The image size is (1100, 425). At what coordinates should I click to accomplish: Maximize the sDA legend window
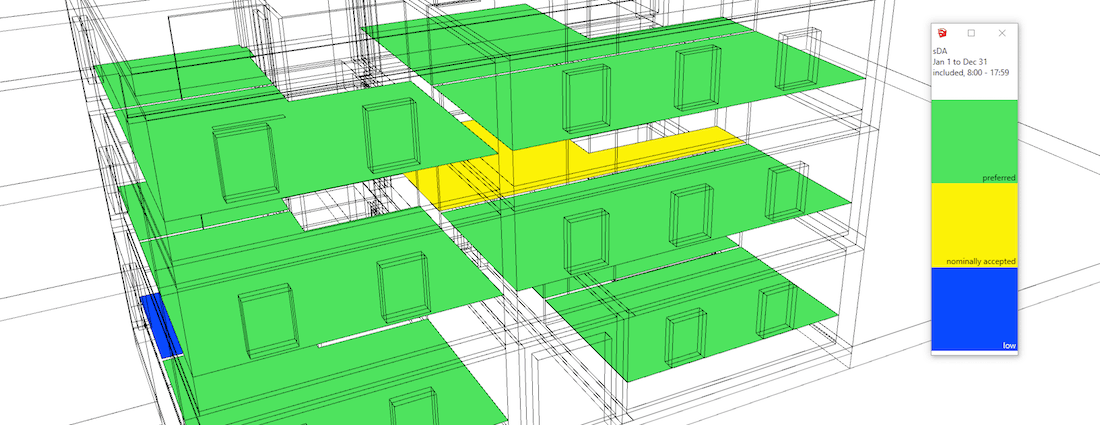coord(972,33)
